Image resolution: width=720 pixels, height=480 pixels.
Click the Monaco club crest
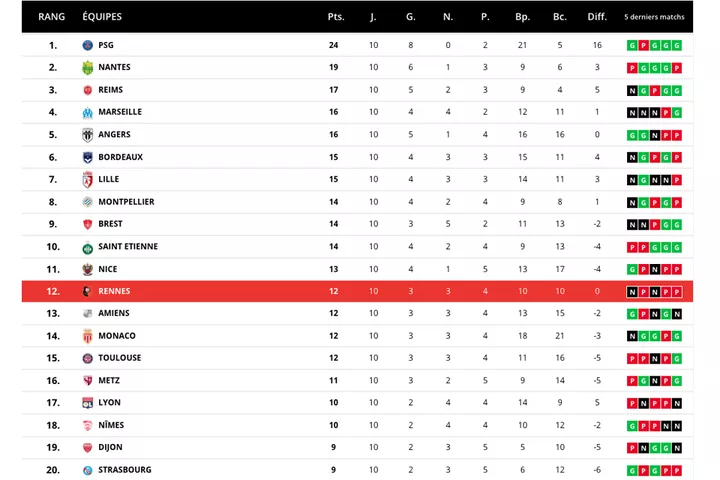tap(88, 336)
